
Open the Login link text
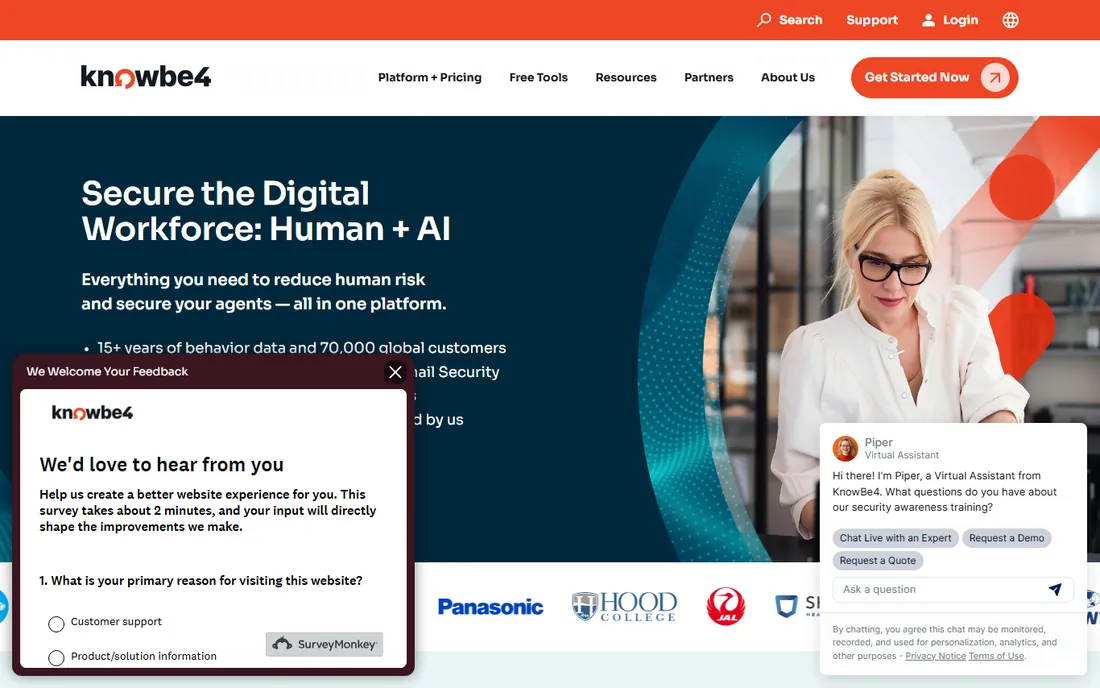pos(960,20)
